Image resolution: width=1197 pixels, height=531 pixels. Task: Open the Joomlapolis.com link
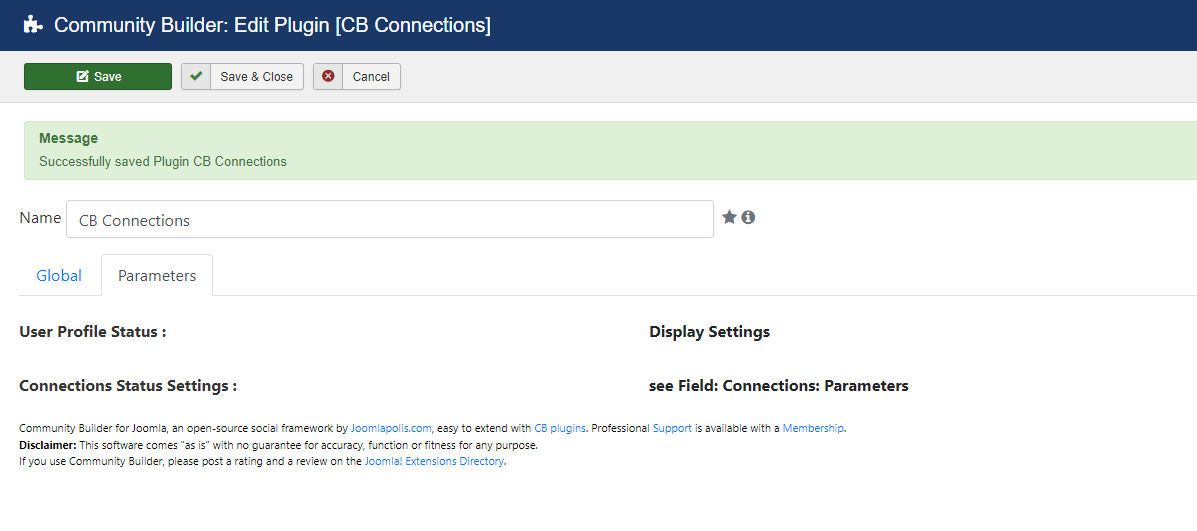pos(392,428)
